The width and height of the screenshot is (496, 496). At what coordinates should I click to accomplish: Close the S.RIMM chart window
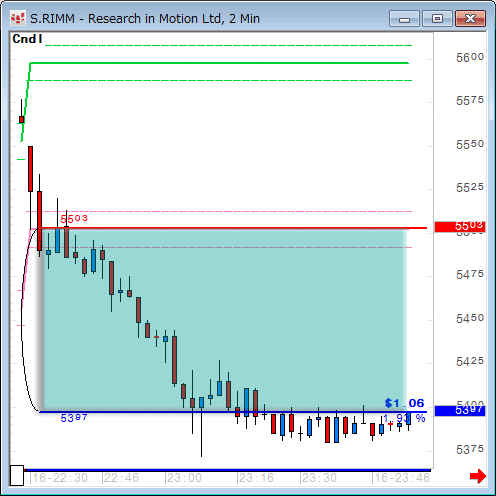coord(470,18)
